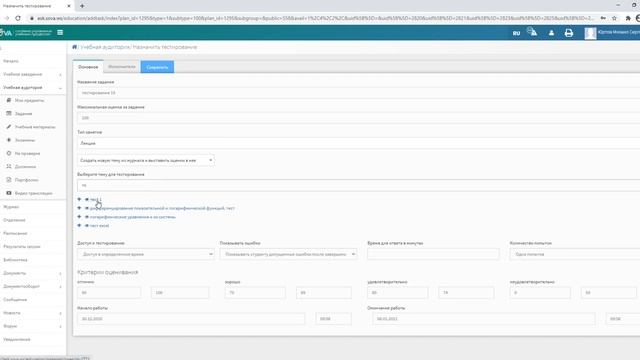Expand the «тест 1» topic with the plus icon
The image size is (640, 360).
point(79,200)
